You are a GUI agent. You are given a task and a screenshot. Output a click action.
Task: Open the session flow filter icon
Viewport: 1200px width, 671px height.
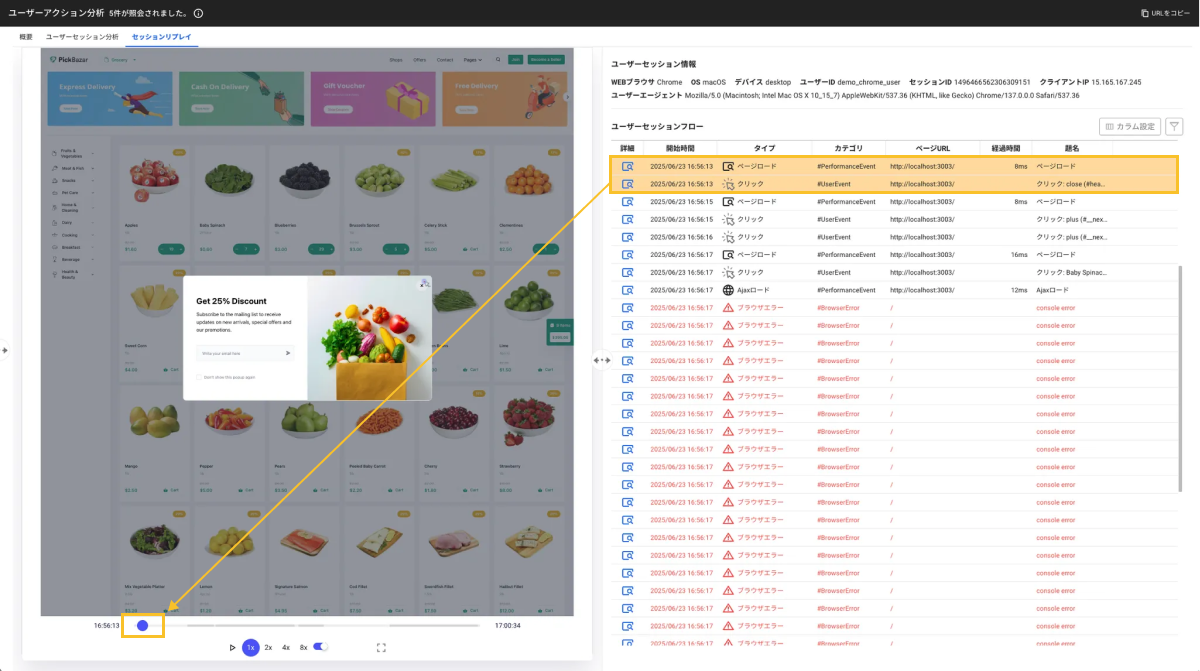[x=1174, y=127]
